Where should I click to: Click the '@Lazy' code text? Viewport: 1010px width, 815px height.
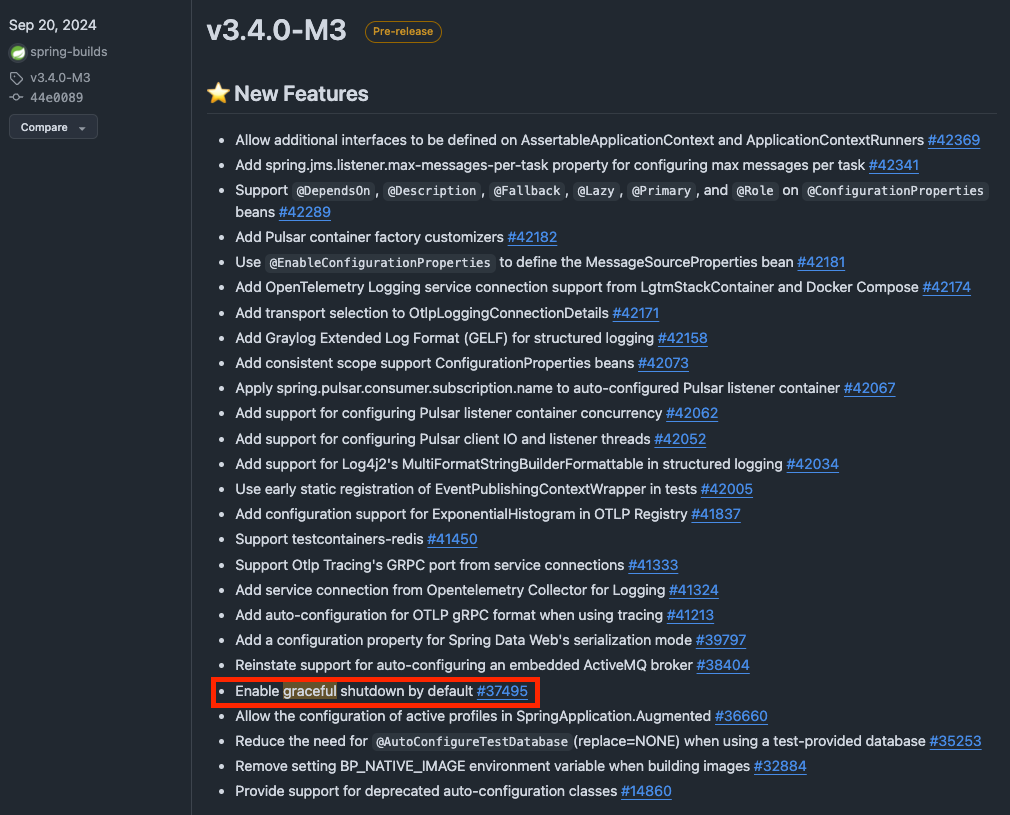tap(596, 191)
